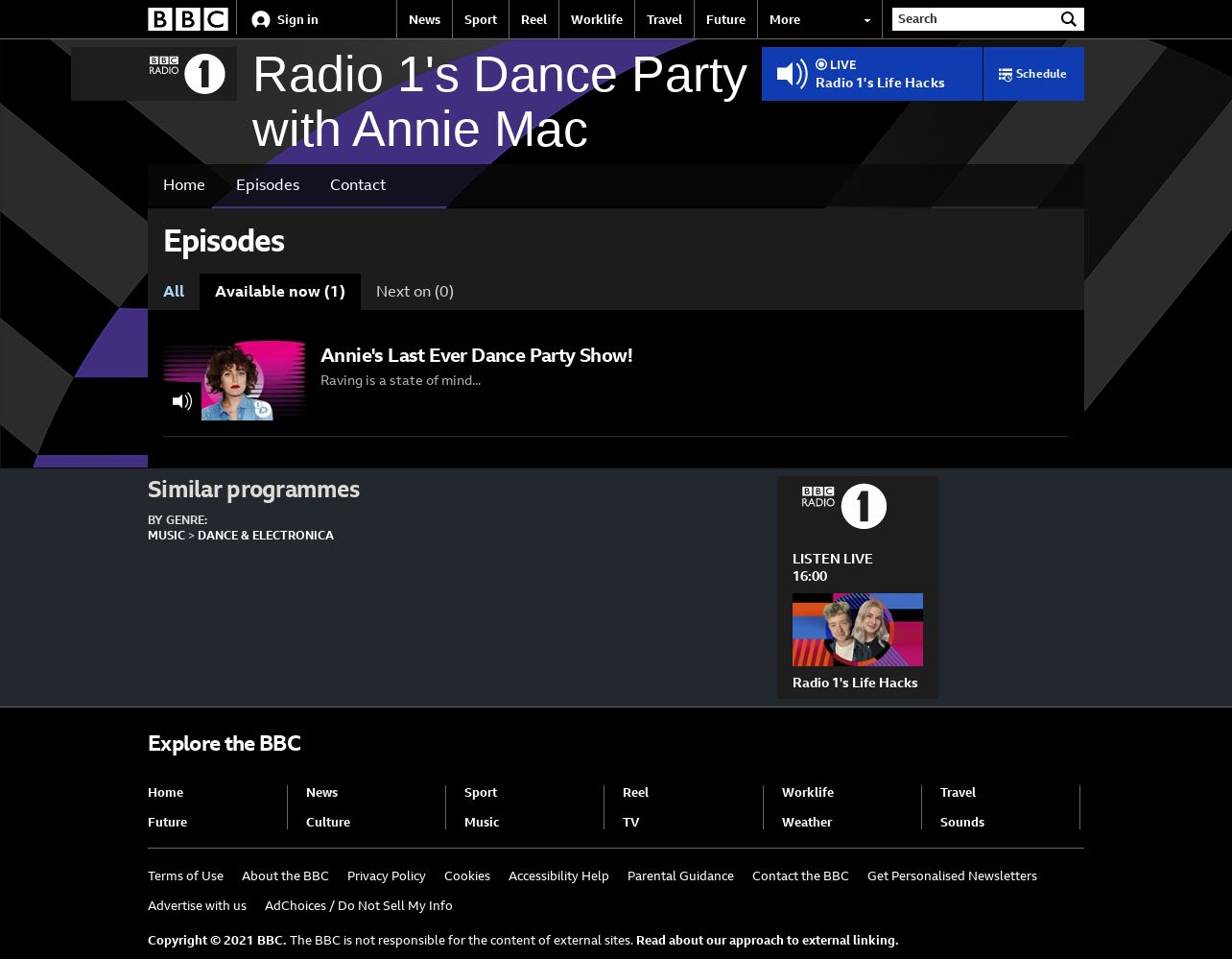
Task: Click footer Weather link
Action: click(807, 822)
